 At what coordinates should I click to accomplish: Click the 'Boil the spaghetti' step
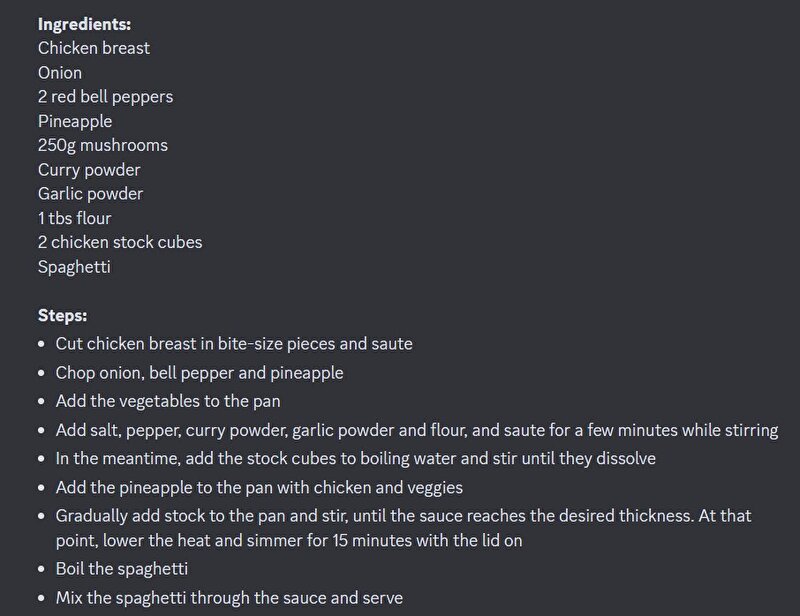[x=122, y=569]
